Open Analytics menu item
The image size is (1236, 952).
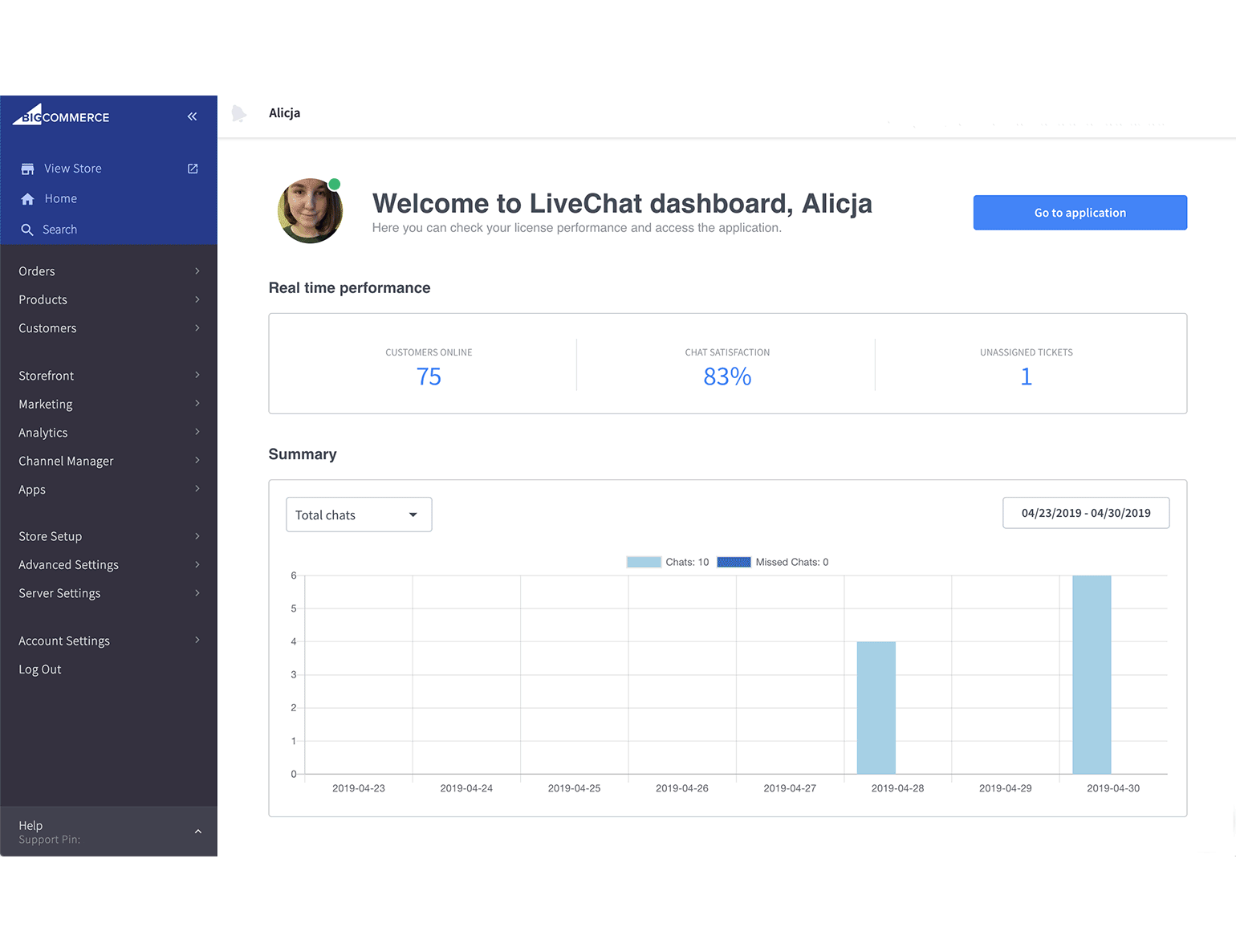(43, 433)
